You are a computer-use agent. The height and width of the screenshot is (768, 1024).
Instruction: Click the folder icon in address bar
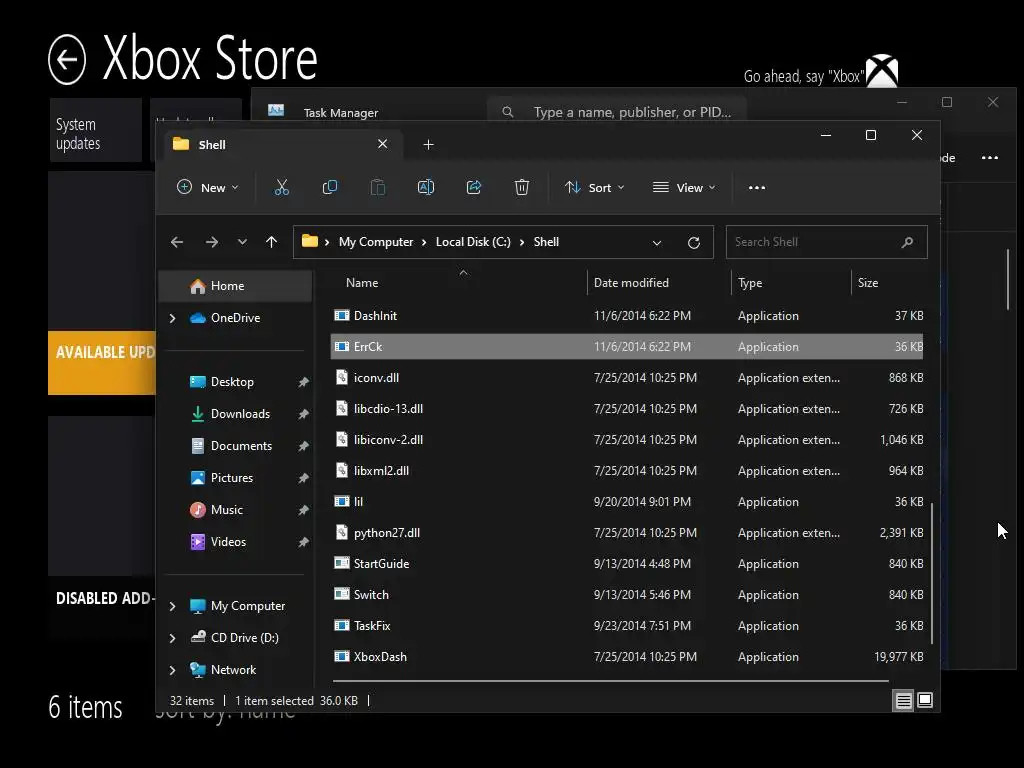pos(310,242)
